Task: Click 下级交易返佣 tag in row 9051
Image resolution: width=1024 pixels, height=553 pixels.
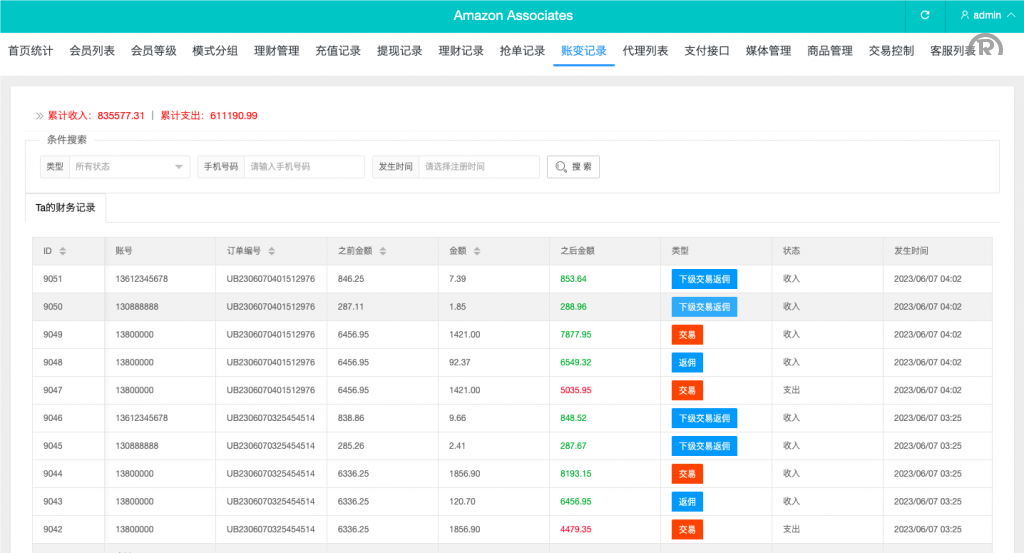Action: coord(704,279)
